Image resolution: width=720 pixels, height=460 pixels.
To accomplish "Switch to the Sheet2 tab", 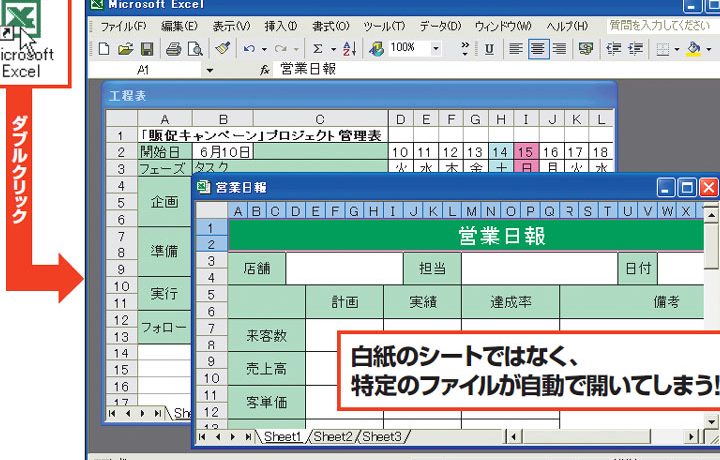I will click(333, 437).
